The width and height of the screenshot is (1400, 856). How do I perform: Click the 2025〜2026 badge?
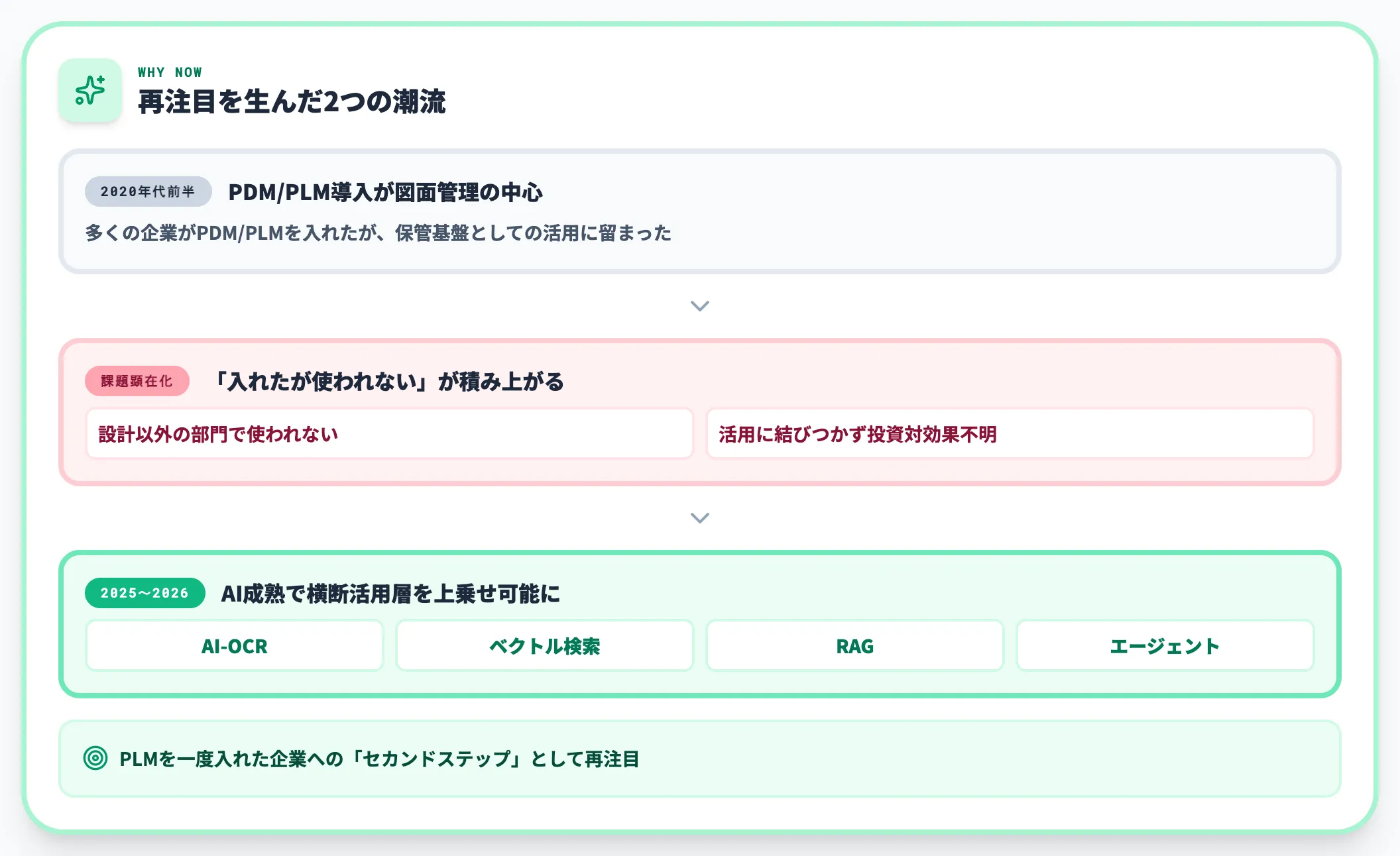tap(145, 594)
